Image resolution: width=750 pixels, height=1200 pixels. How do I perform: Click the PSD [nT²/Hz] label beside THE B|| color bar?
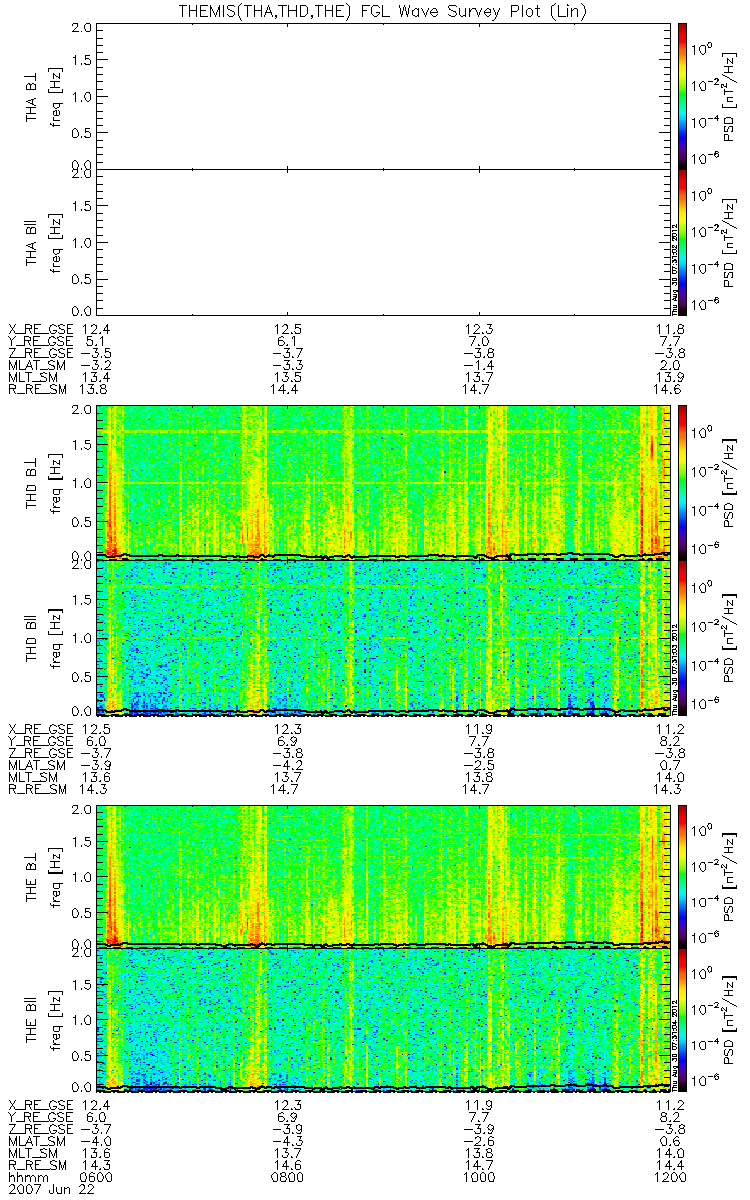(731, 1019)
